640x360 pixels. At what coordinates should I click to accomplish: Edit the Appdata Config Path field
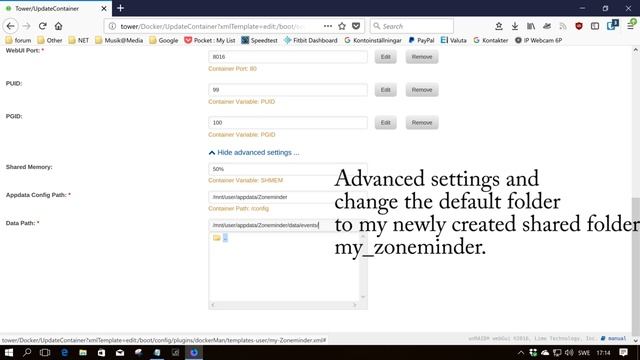[288, 197]
